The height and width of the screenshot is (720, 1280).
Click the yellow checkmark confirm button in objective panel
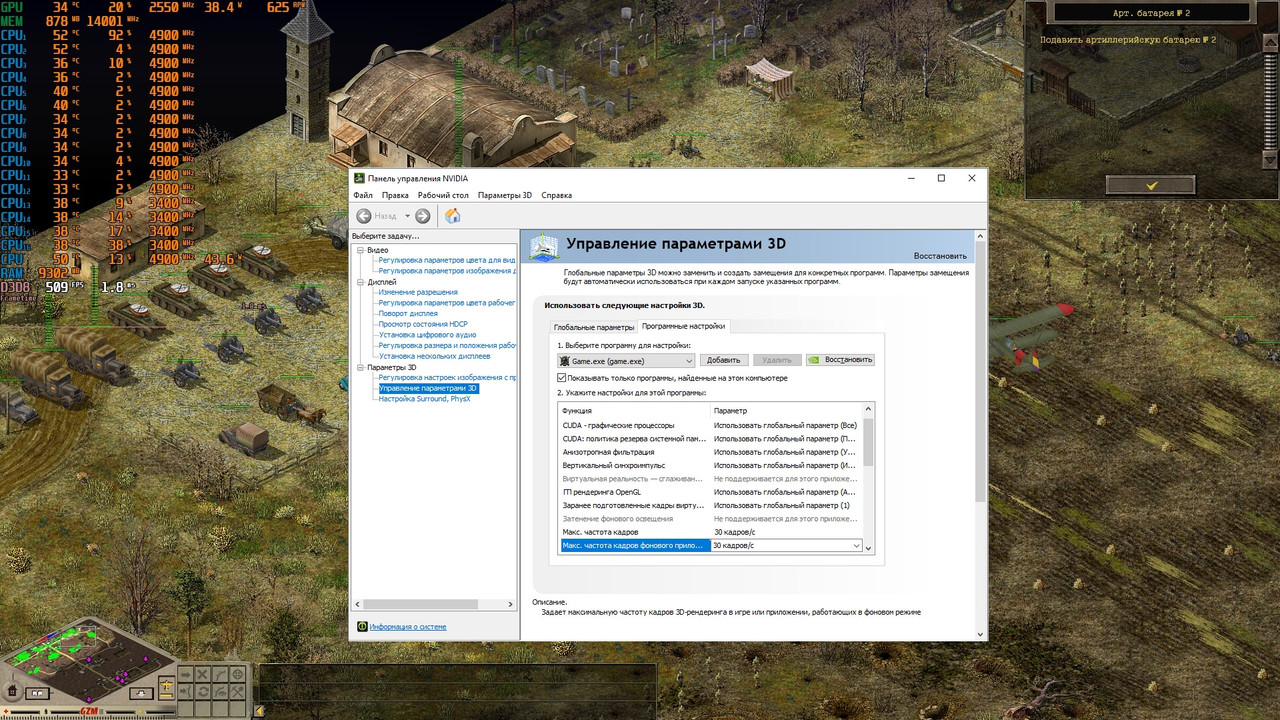[1151, 185]
